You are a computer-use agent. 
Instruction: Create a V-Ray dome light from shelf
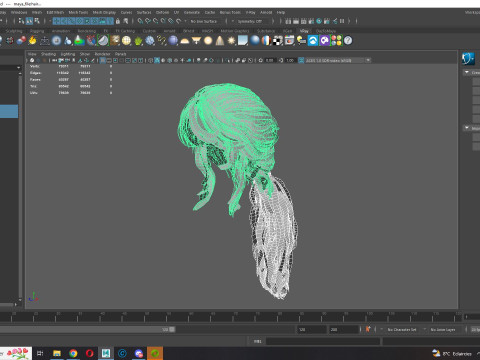[185, 41]
